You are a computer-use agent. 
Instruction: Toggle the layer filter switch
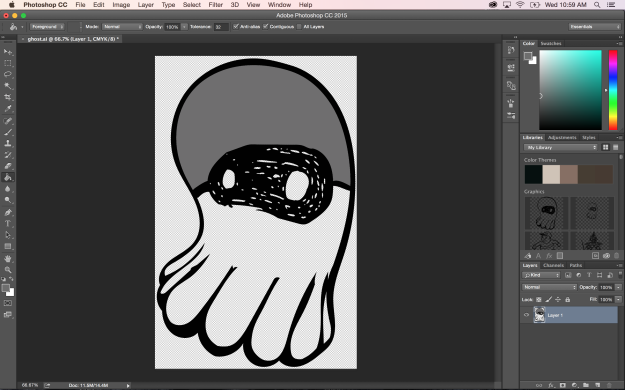pos(620,274)
